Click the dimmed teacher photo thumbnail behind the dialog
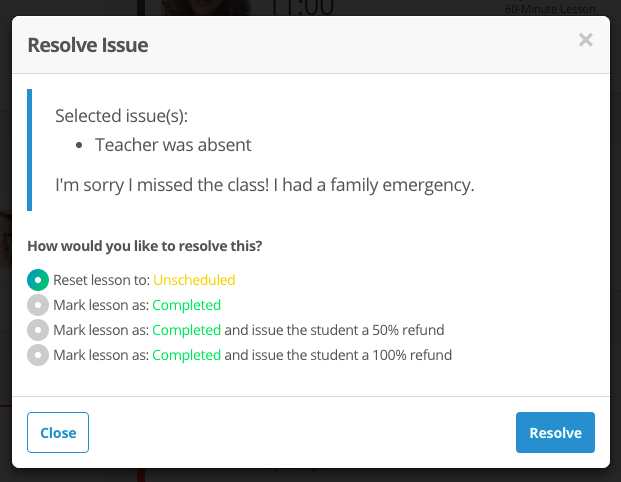The width and height of the screenshot is (621, 482). [x=206, y=8]
